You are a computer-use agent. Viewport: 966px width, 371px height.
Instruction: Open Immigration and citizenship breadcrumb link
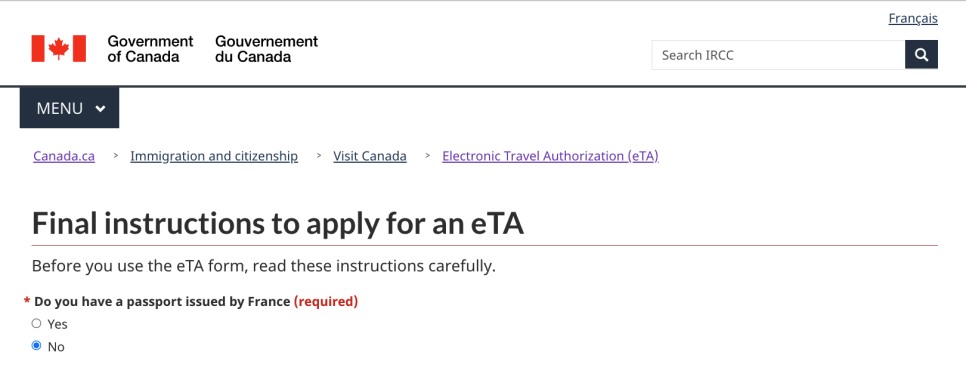[214, 156]
